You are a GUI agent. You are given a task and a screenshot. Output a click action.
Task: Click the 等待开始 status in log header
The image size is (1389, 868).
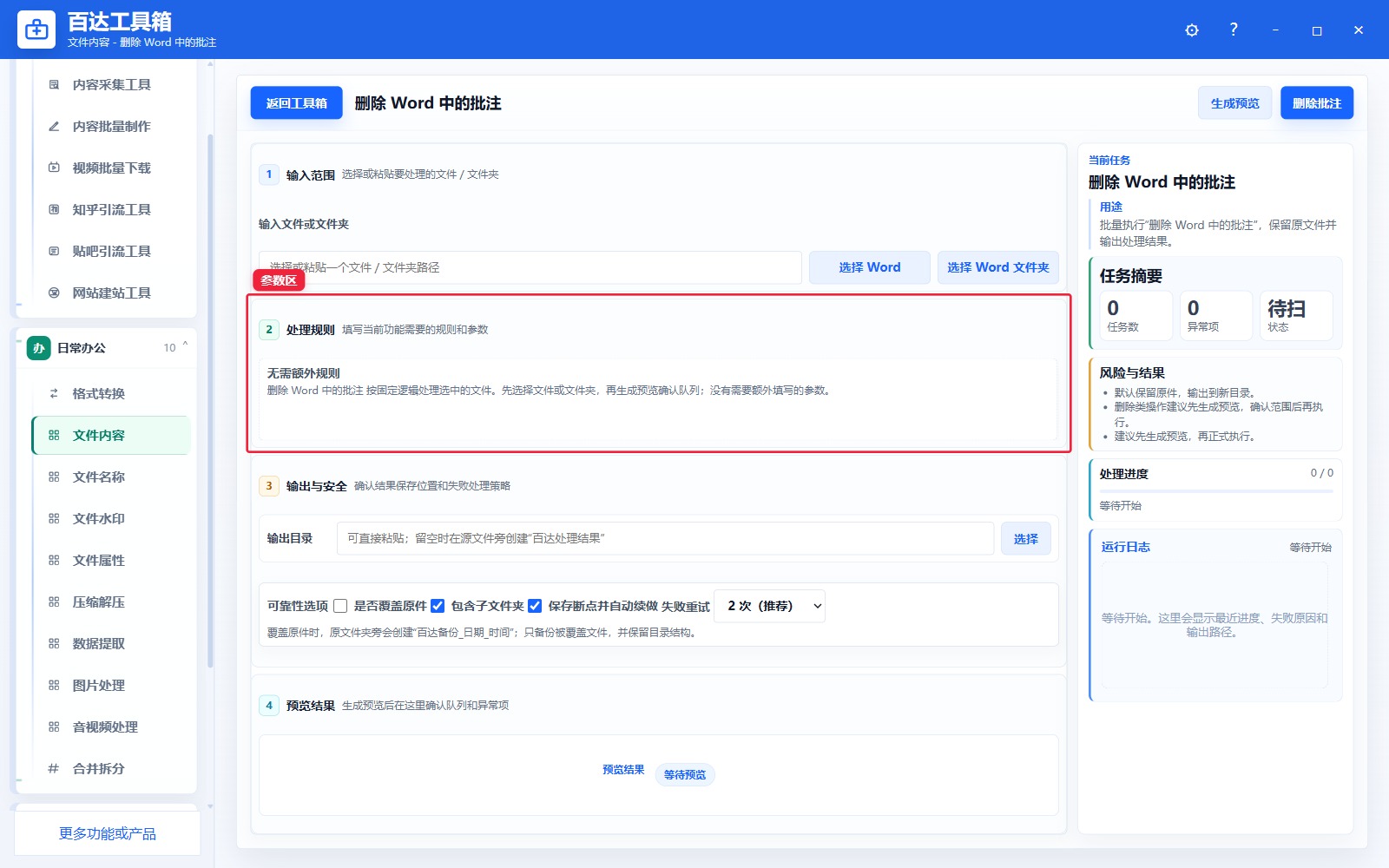point(1310,547)
